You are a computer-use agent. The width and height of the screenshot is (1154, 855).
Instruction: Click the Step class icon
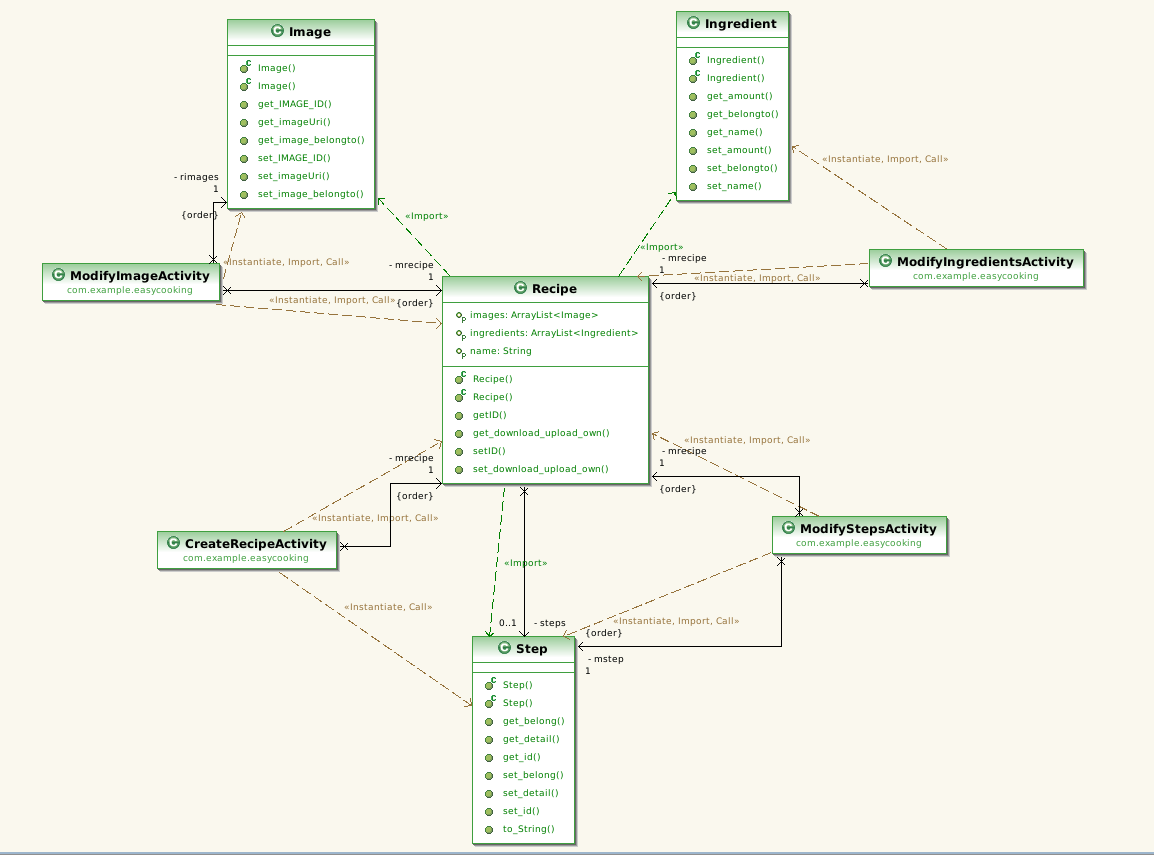tap(504, 648)
